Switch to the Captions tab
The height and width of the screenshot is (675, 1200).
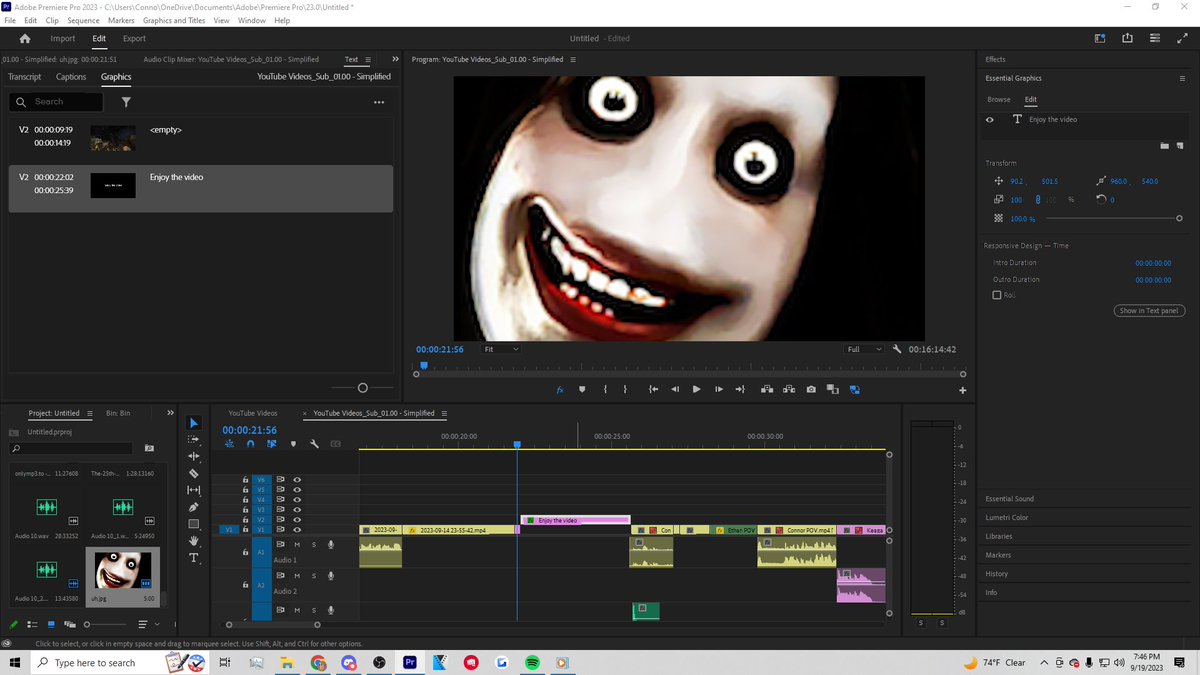71,77
